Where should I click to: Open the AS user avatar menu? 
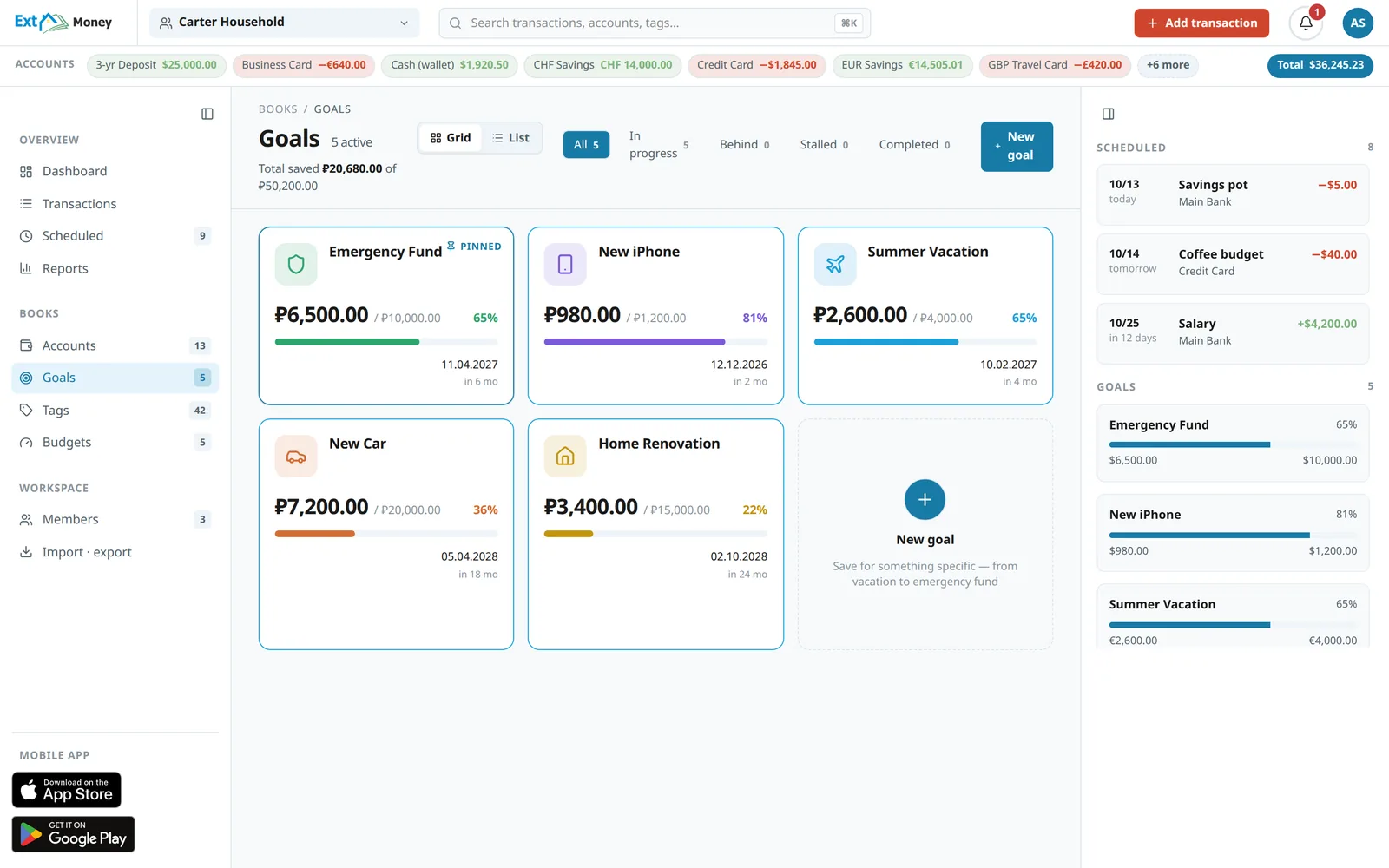1358,23
